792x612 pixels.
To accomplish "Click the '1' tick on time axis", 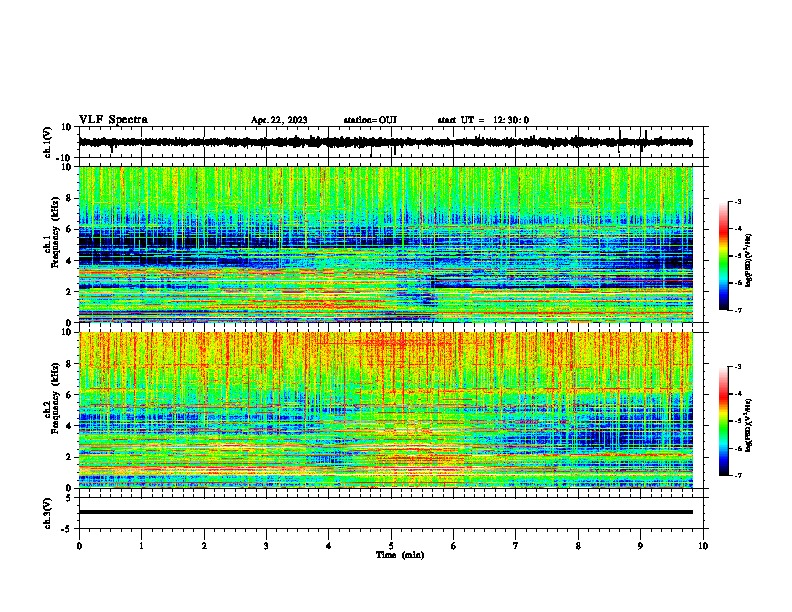I will coord(141,546).
